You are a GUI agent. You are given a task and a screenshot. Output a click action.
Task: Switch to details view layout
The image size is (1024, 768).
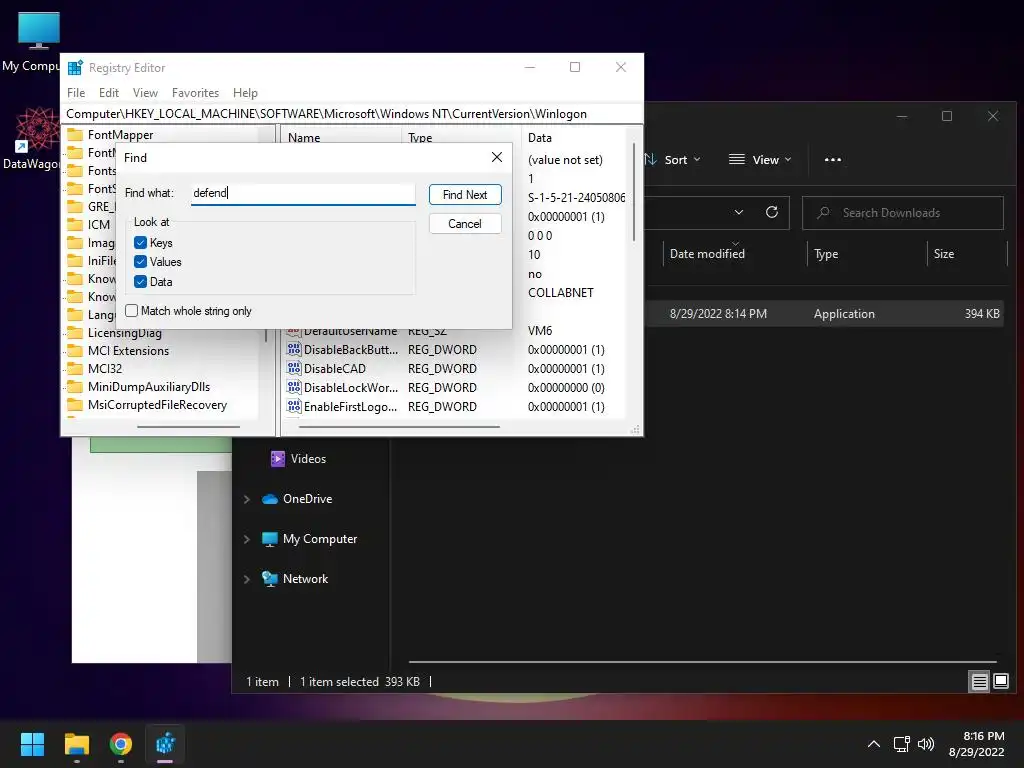980,681
